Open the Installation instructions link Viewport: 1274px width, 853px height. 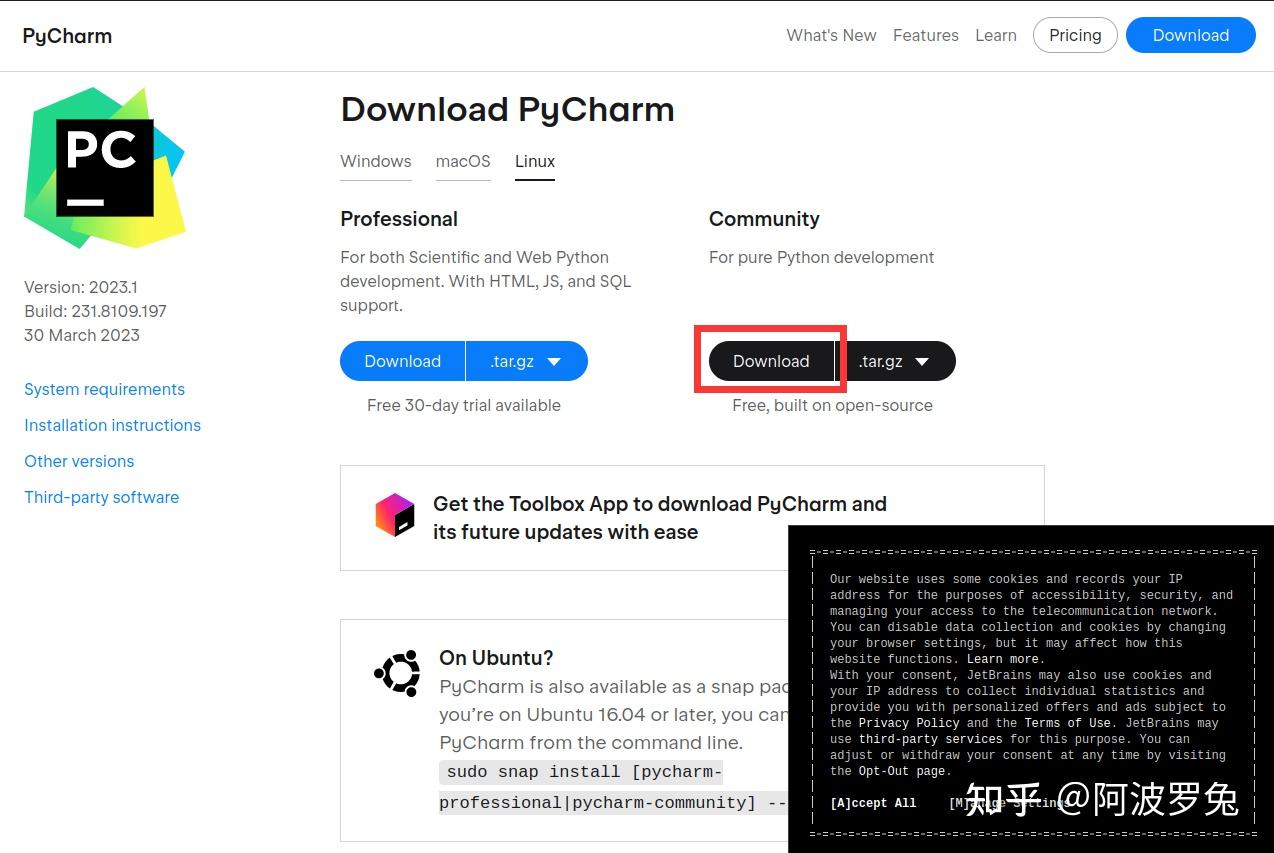(112, 425)
